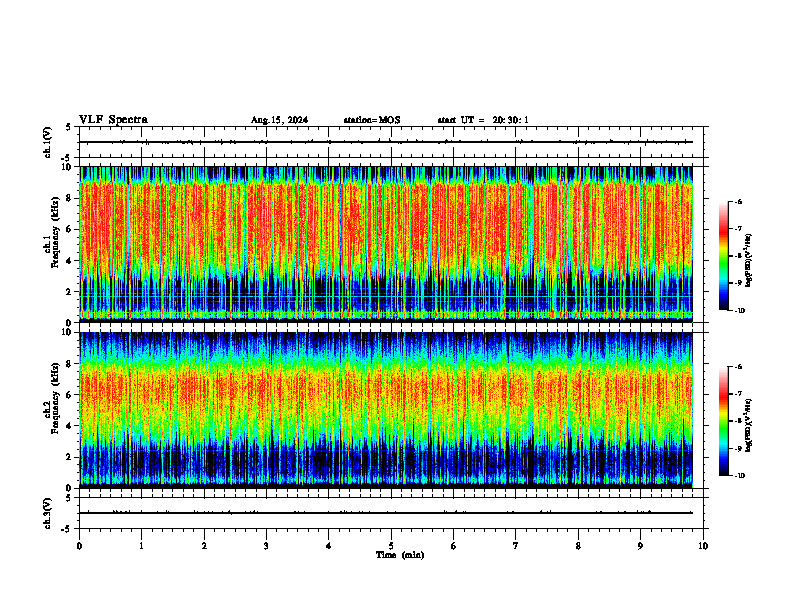Click time axis tick label '8'
This screenshot has height=612, width=792.
pyautogui.click(x=578, y=546)
